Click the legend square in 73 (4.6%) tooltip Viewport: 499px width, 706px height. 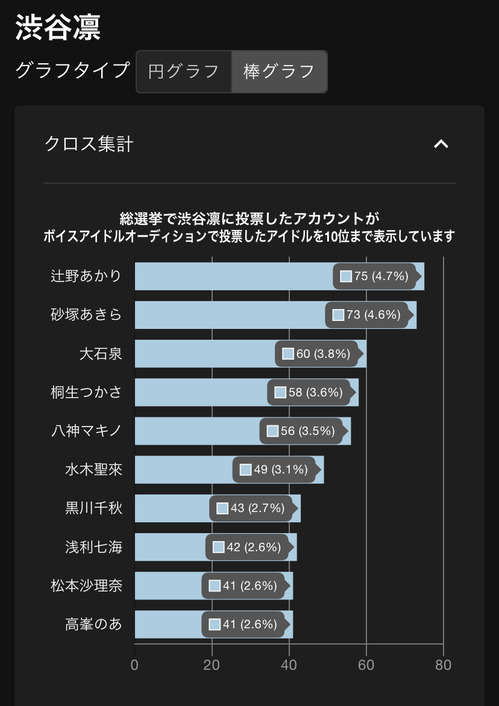[338, 315]
